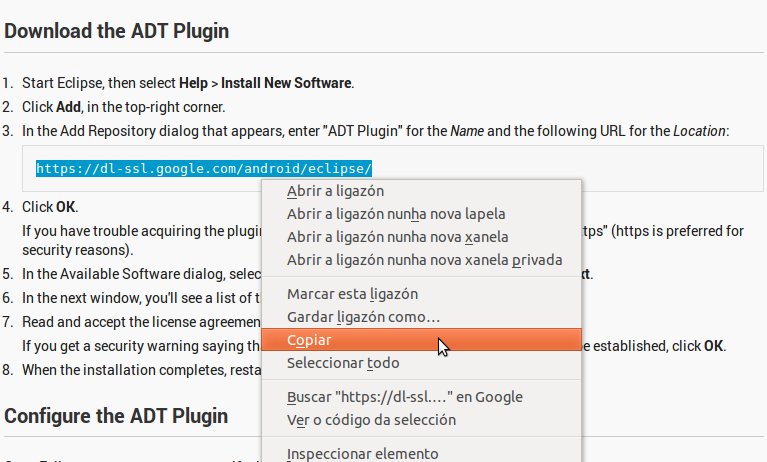
Task: Click the 'Configure the ADT Plugin' heading
Action: pos(116,416)
